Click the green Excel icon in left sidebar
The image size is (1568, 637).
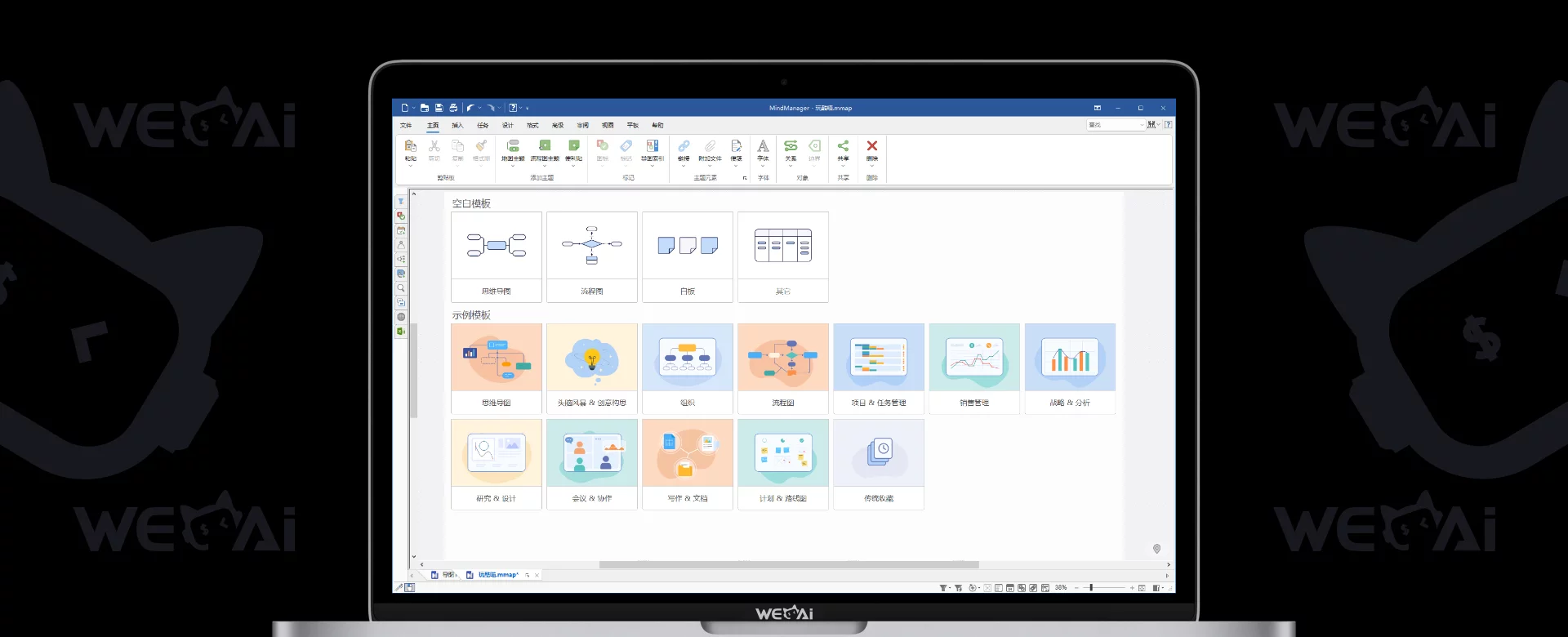tap(401, 332)
